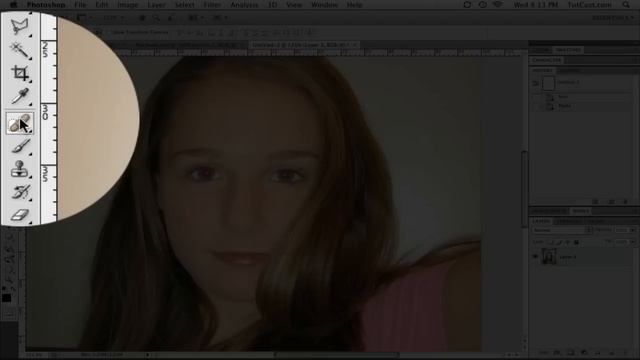Toggle lock image pixels
The width and height of the screenshot is (640, 360).
559,242
